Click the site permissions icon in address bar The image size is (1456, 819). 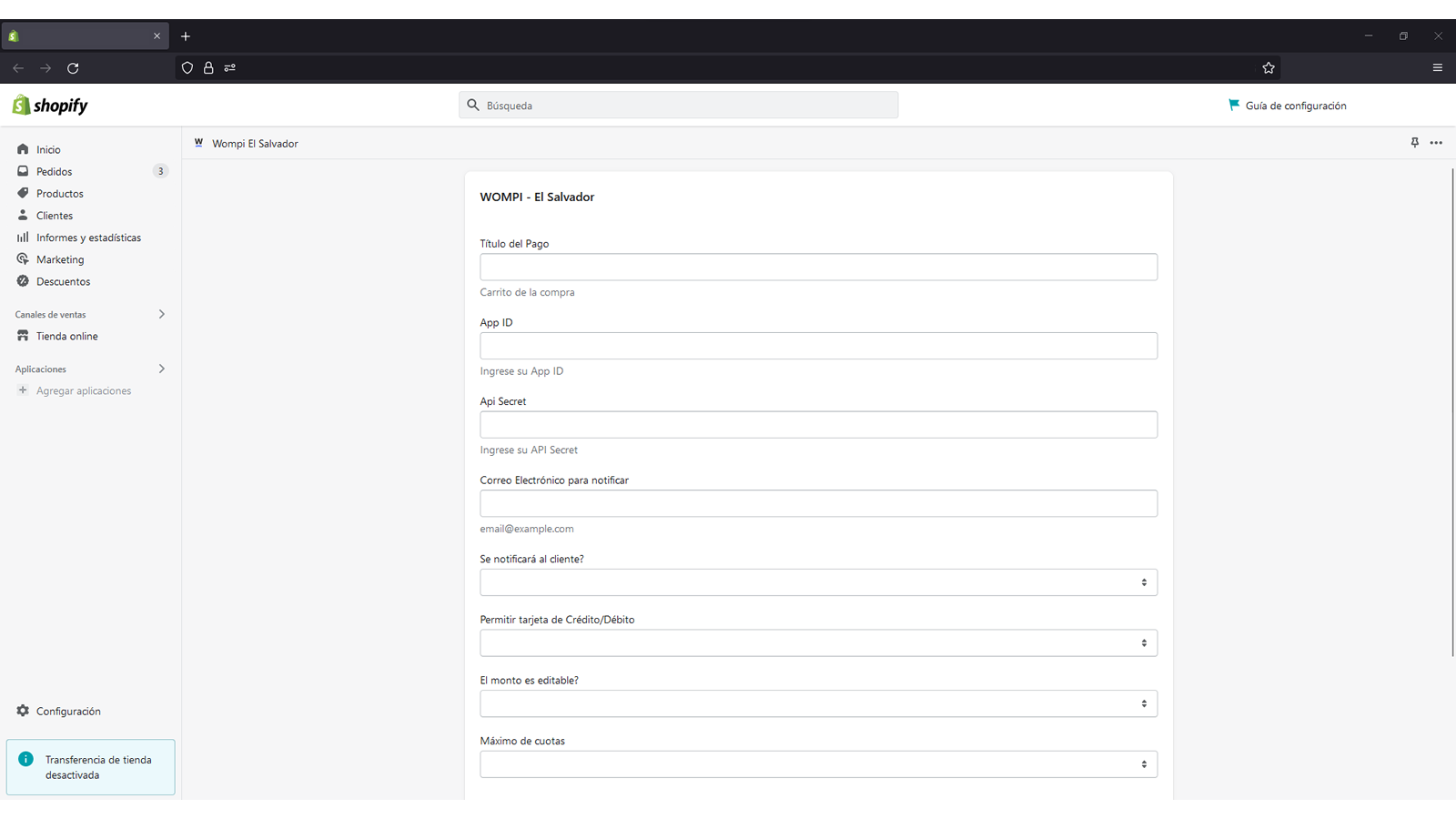[x=230, y=67]
